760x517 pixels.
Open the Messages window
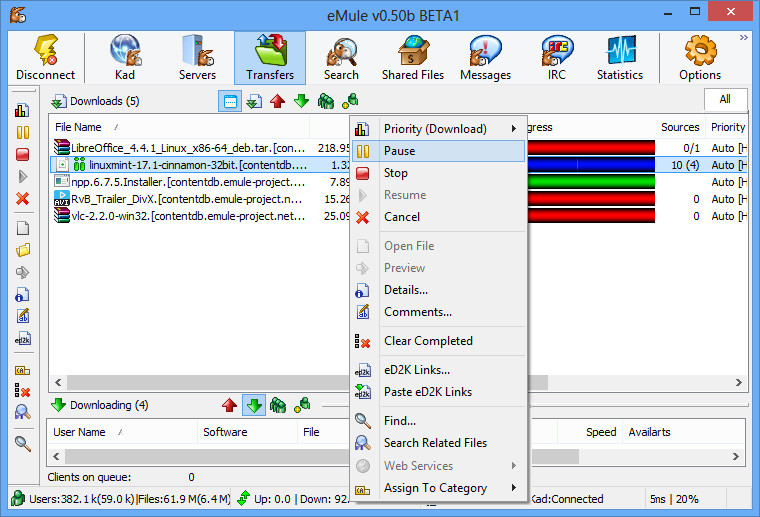click(x=485, y=58)
